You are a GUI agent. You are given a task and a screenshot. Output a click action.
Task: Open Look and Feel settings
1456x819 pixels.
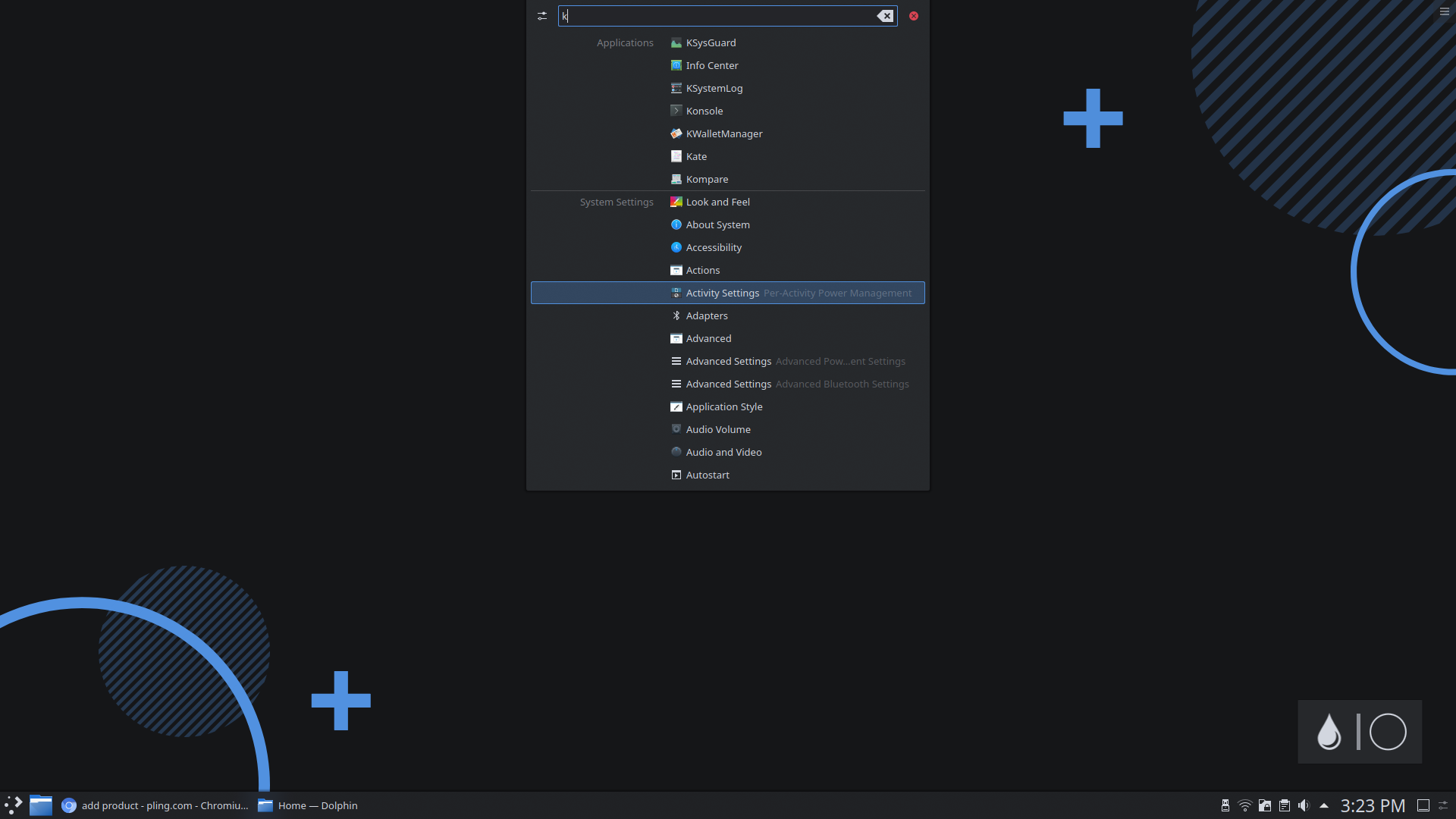(728, 202)
